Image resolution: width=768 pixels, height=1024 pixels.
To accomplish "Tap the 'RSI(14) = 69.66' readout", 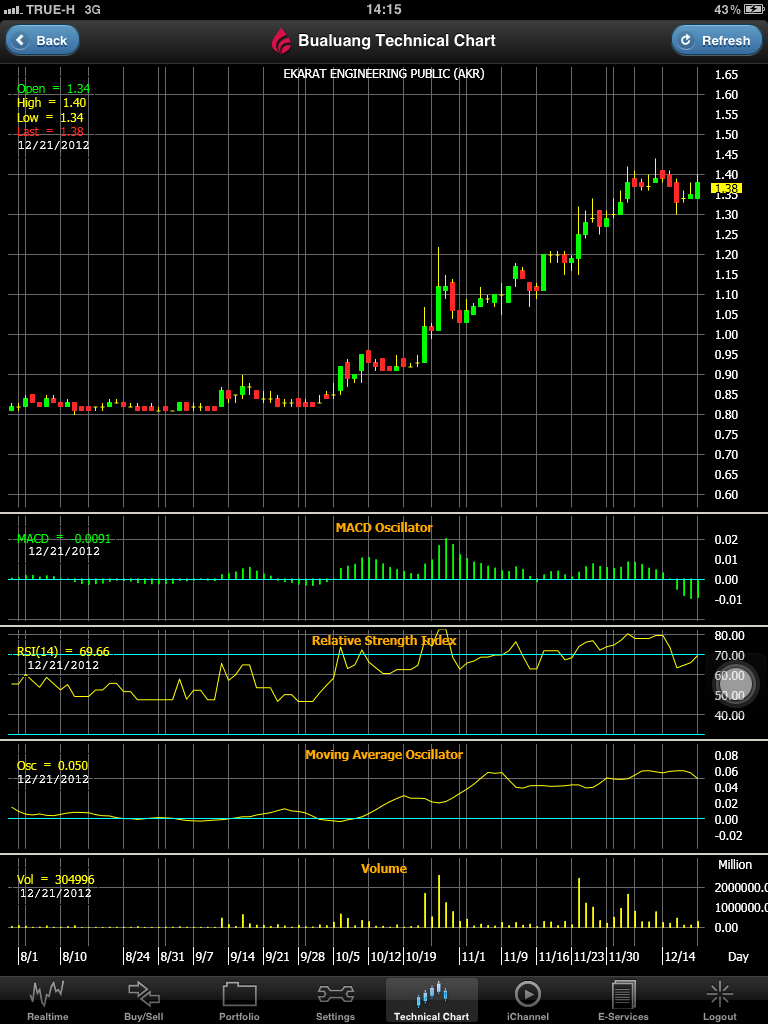I will [63, 651].
